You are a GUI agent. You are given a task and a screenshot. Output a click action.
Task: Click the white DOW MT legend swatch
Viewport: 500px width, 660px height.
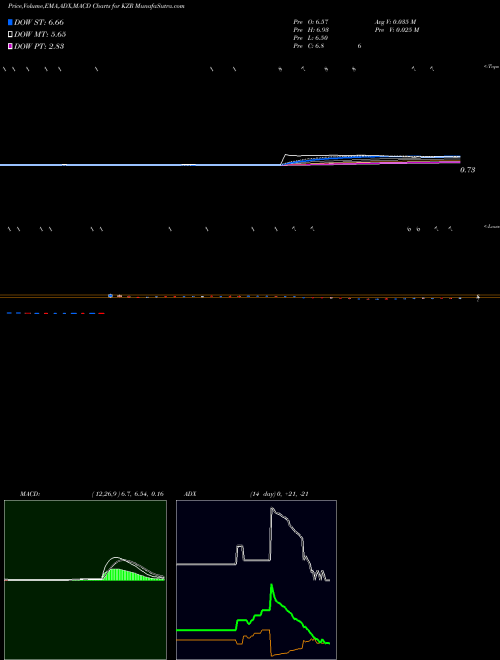pyautogui.click(x=10, y=34)
